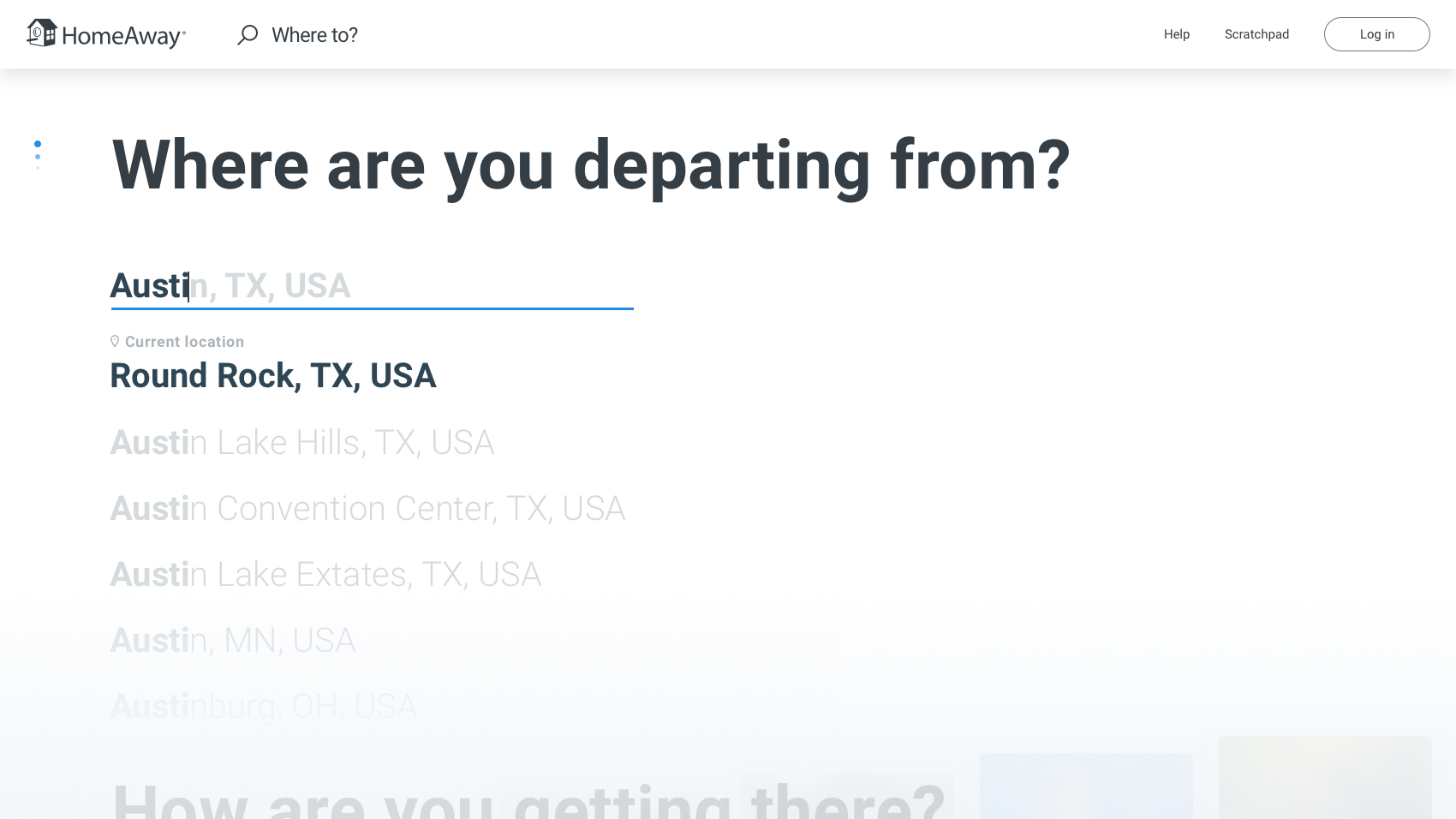Click the location pin icon
The height and width of the screenshot is (819, 1456).
click(x=115, y=341)
